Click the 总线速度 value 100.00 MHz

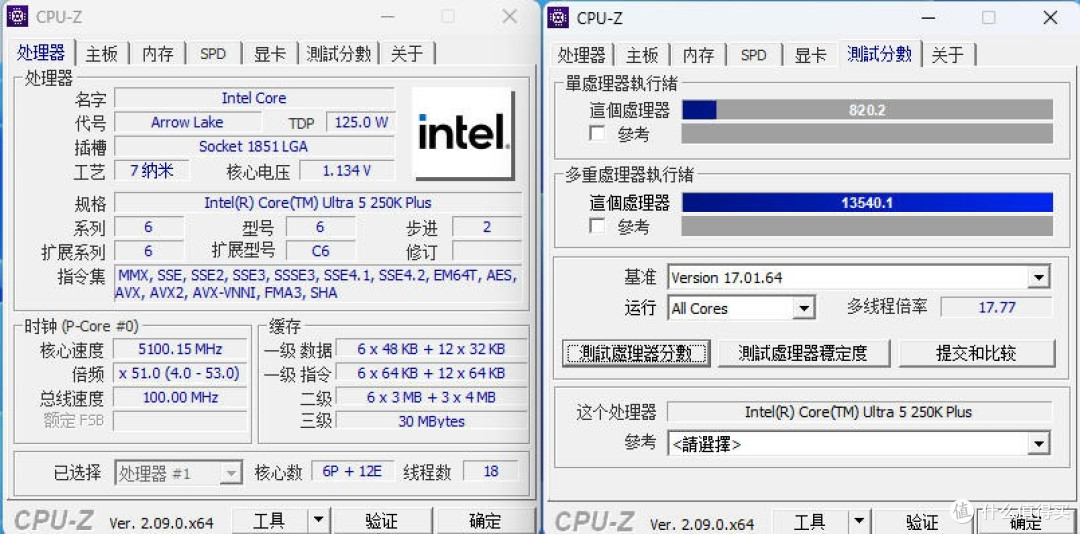point(180,398)
